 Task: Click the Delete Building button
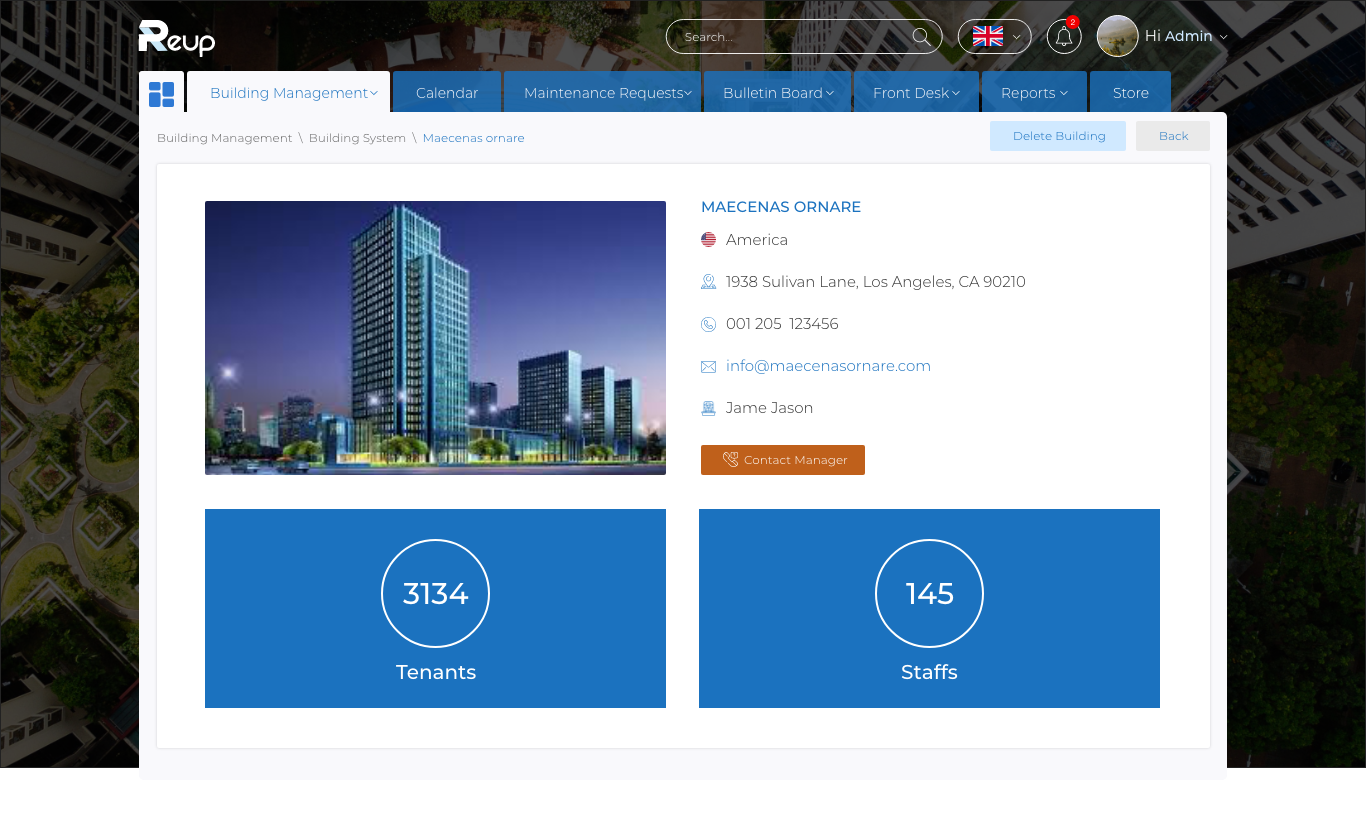1058,136
